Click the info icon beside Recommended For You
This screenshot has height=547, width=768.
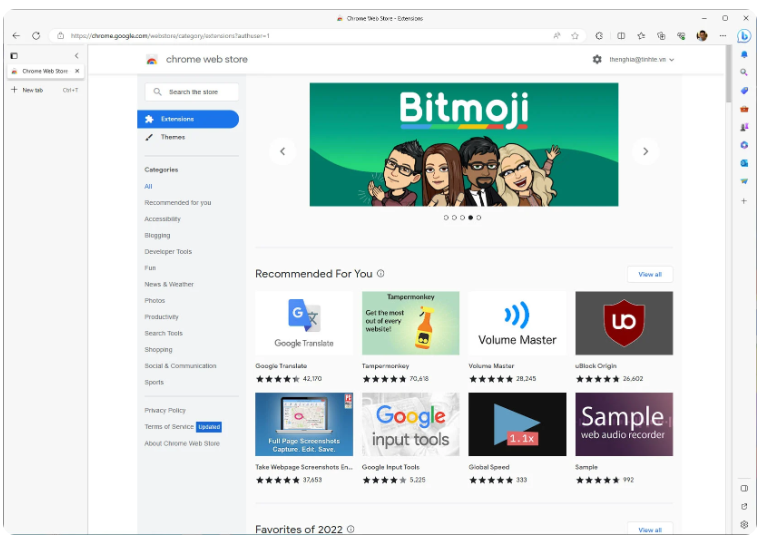click(381, 274)
